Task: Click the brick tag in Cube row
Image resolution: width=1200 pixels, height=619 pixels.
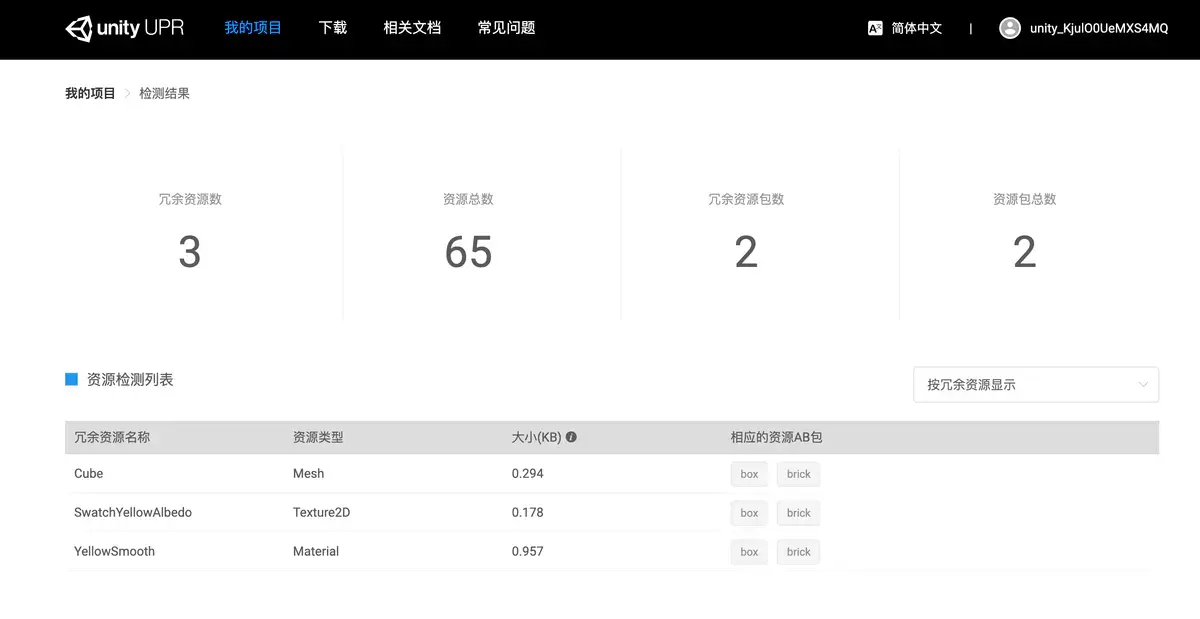Action: point(798,474)
